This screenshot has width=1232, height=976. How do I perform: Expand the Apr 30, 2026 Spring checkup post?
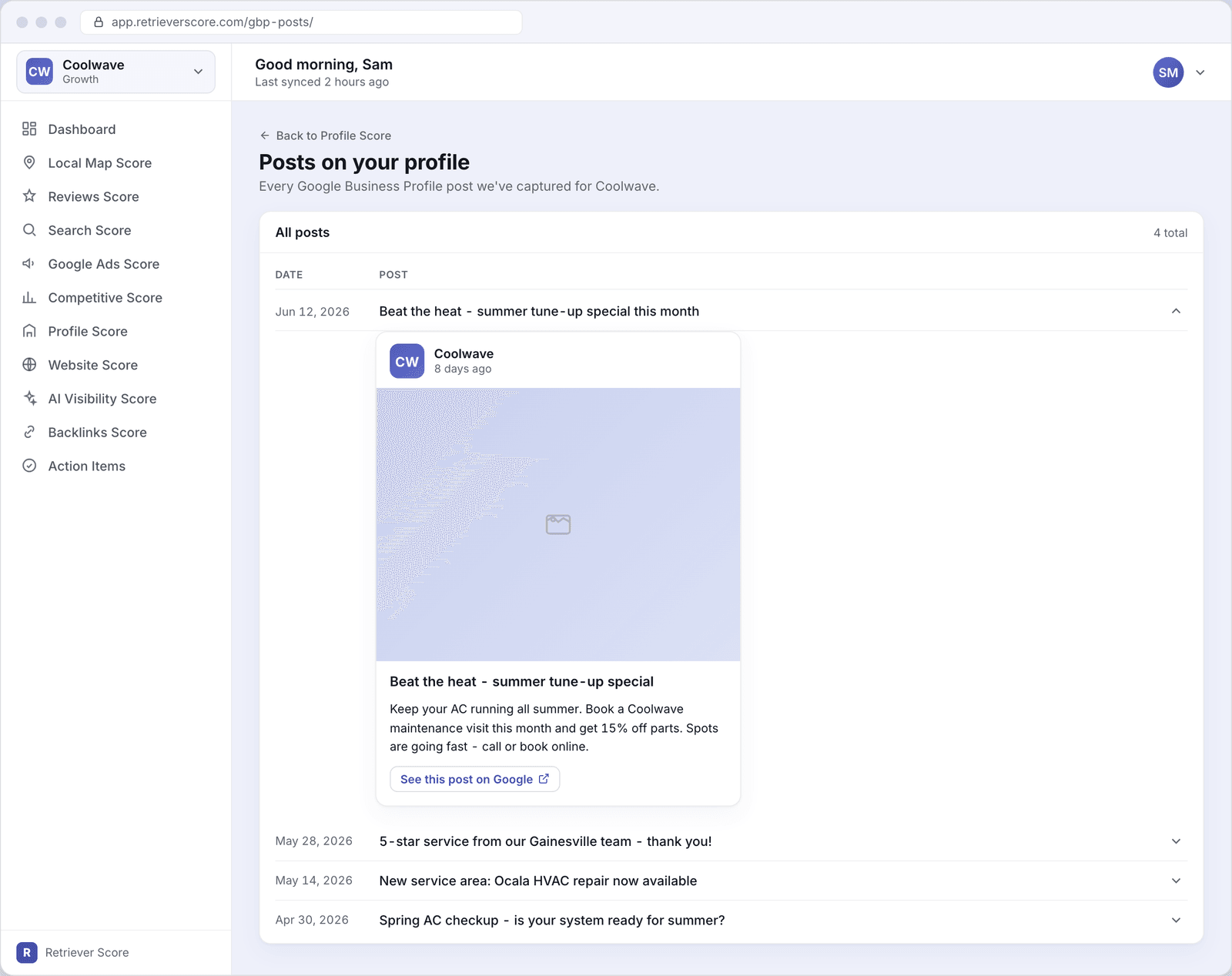1176,920
